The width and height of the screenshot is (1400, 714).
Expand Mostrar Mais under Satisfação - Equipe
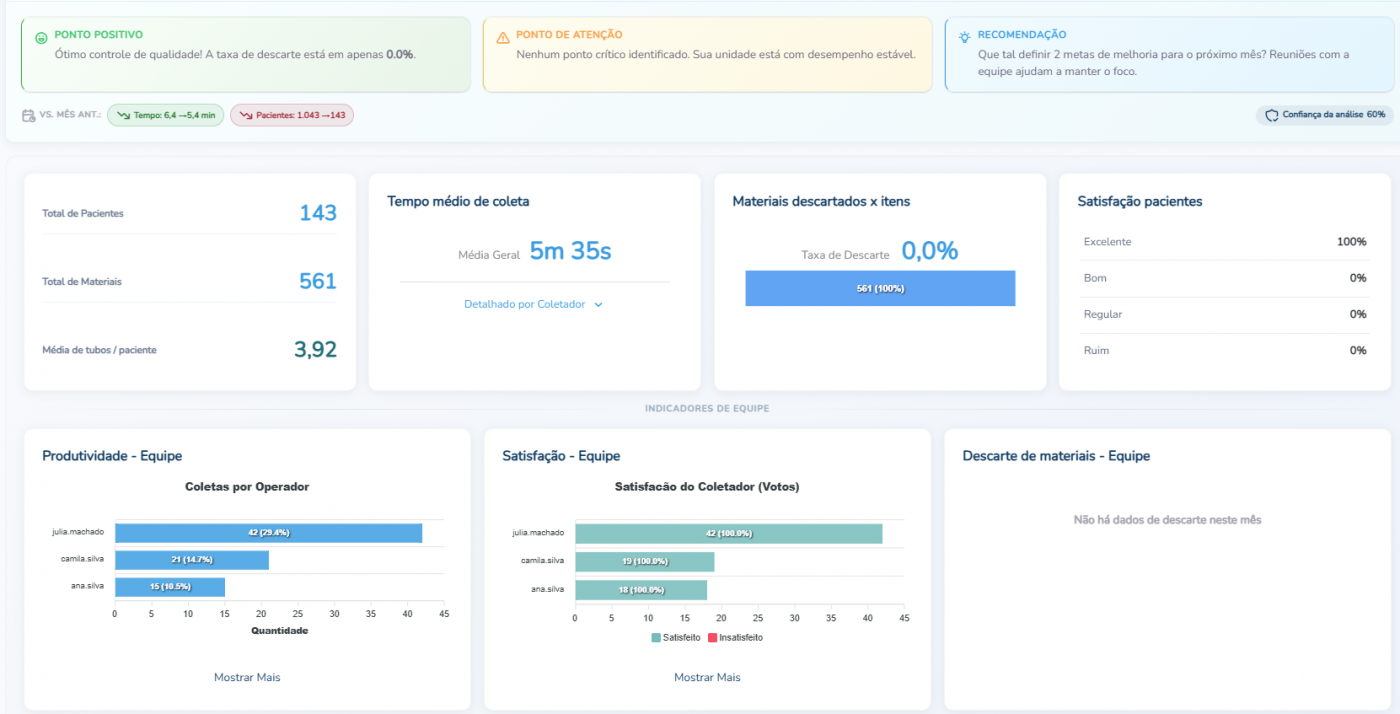coord(707,677)
